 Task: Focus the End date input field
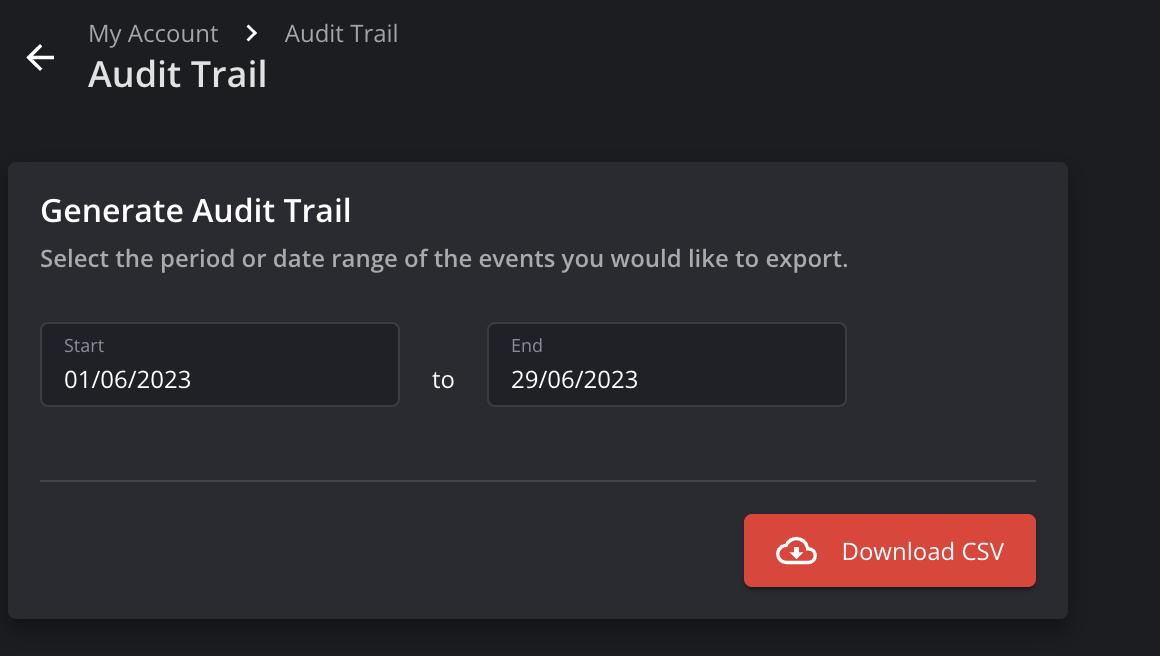[x=666, y=365]
